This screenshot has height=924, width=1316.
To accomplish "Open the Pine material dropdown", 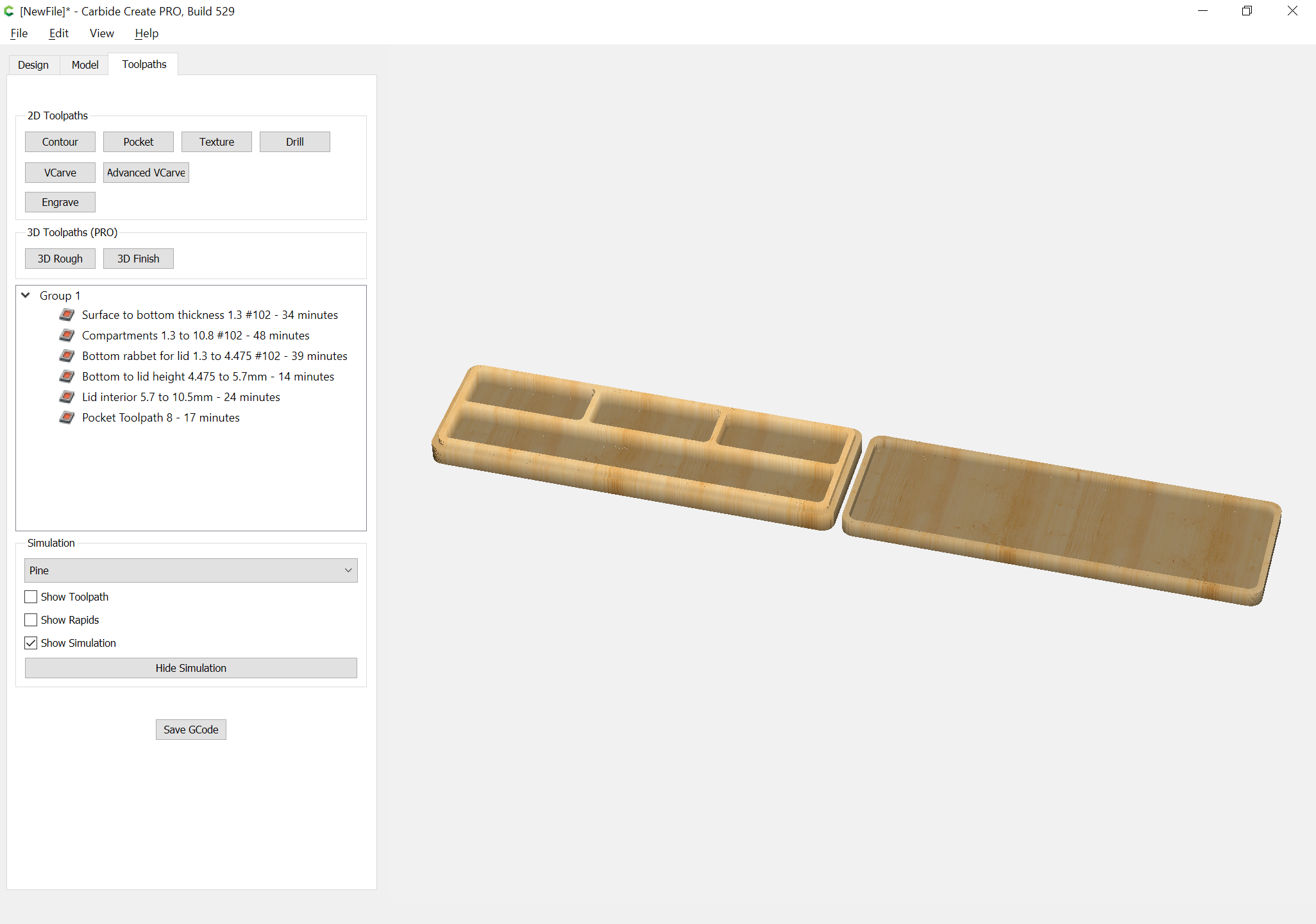I will 191,570.
